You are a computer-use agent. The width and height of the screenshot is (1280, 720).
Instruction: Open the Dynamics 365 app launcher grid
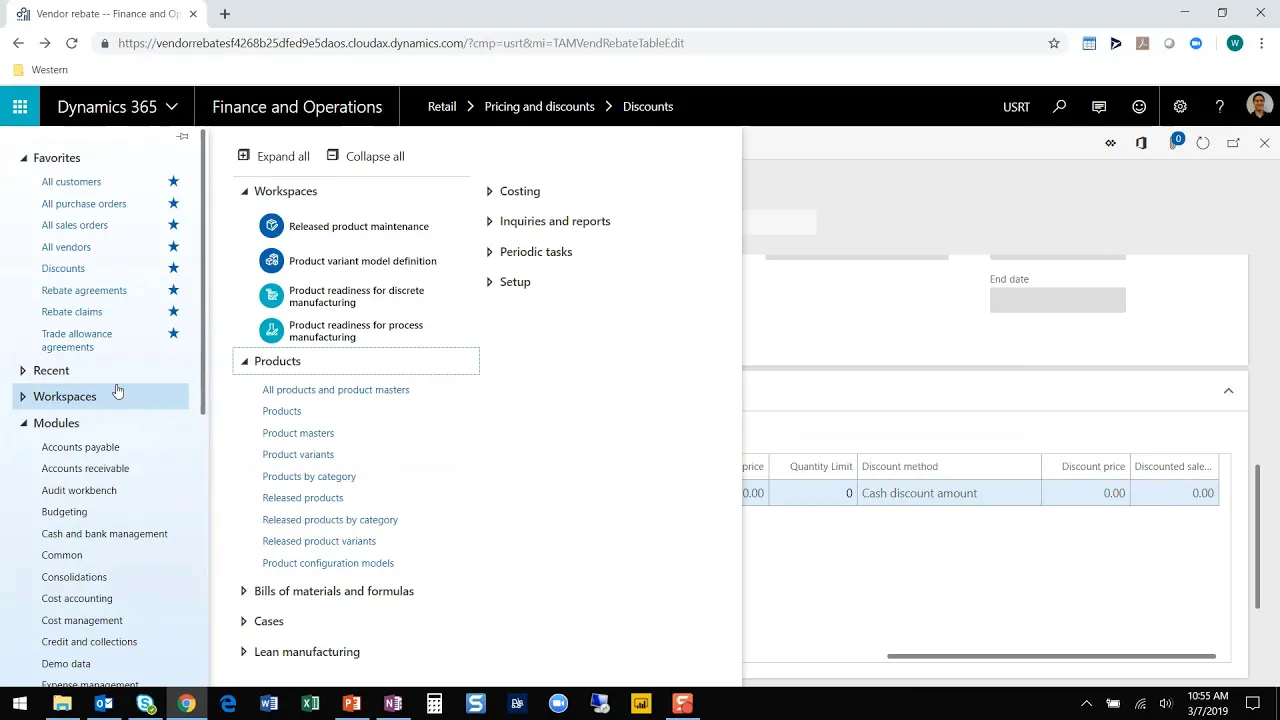20,107
